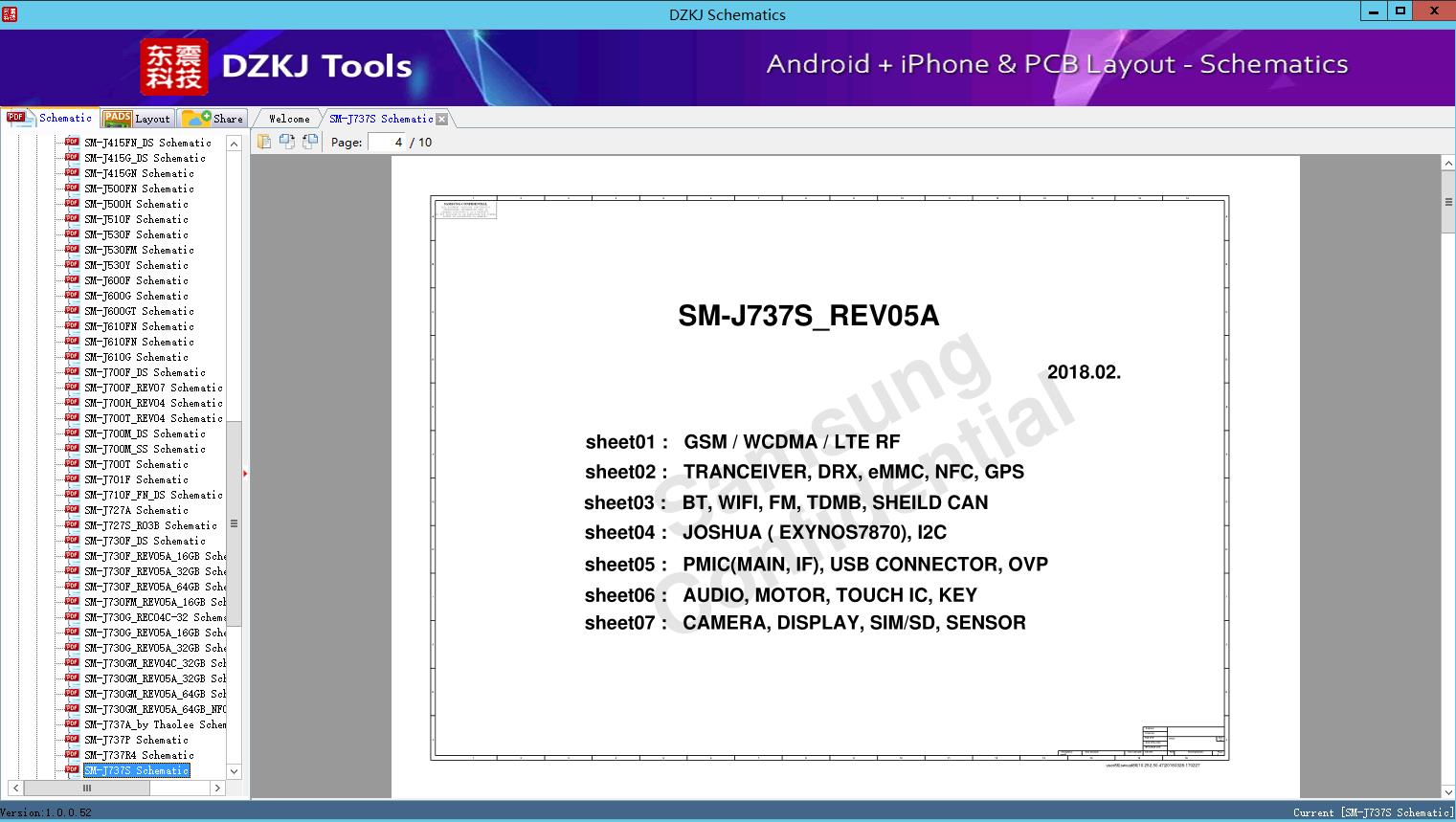Select SM-J700T Schematic tree entry
Screen dimensions: 1456x822
point(136,464)
